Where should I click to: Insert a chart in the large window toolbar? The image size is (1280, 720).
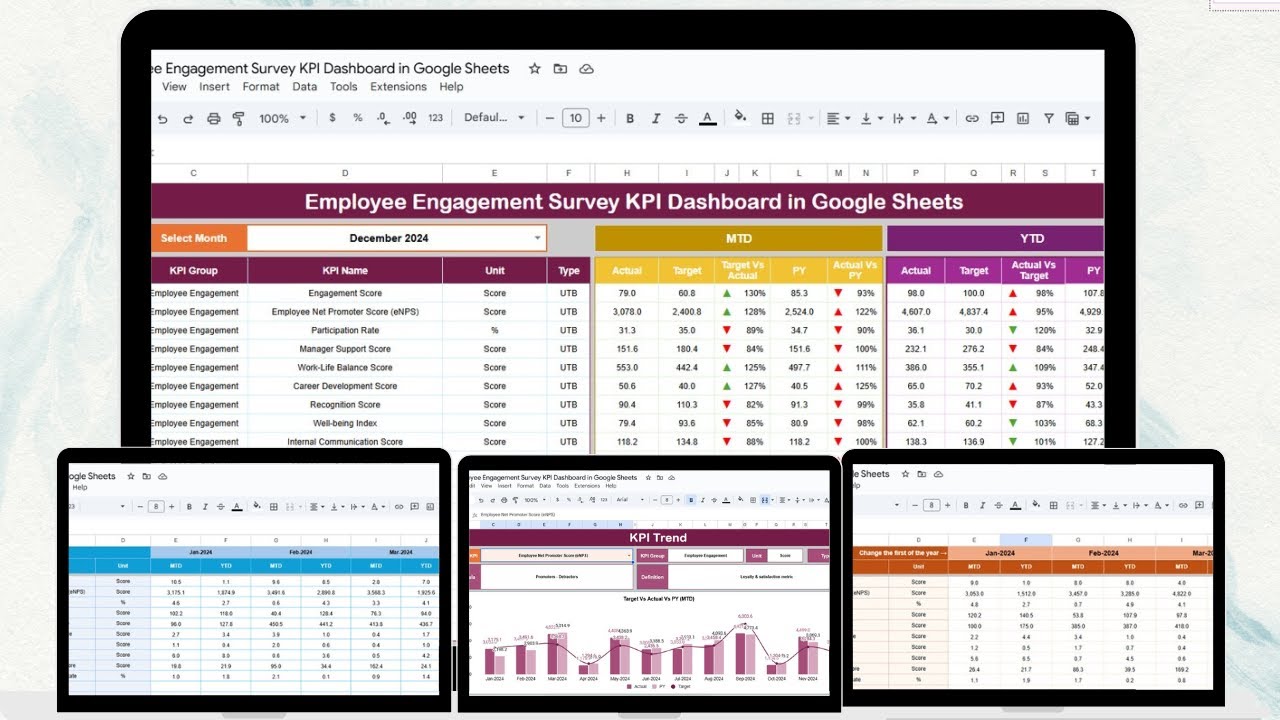click(x=1023, y=118)
